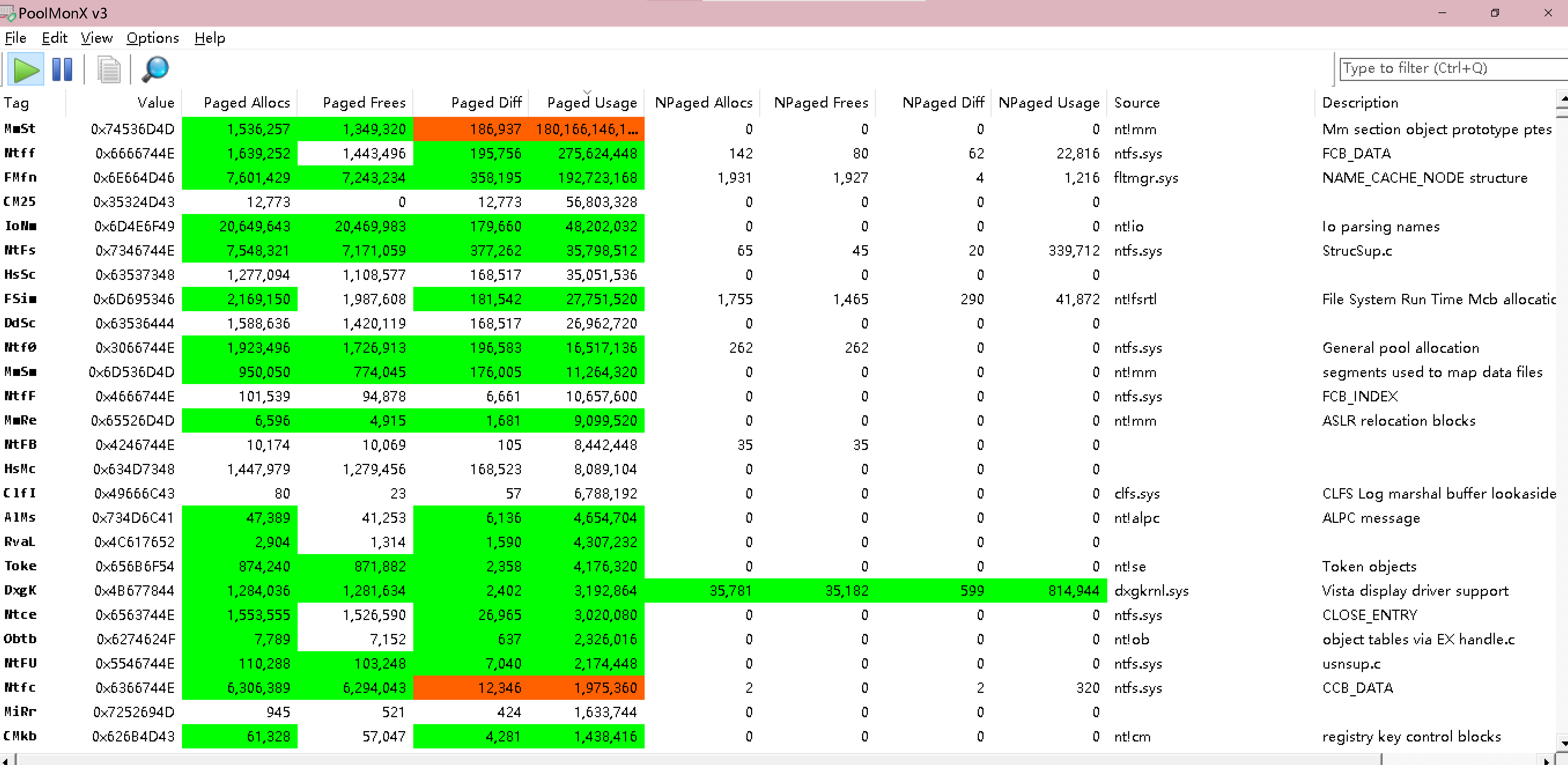The height and width of the screenshot is (765, 1568).
Task: Open search with the magnifier icon
Action: (x=155, y=69)
